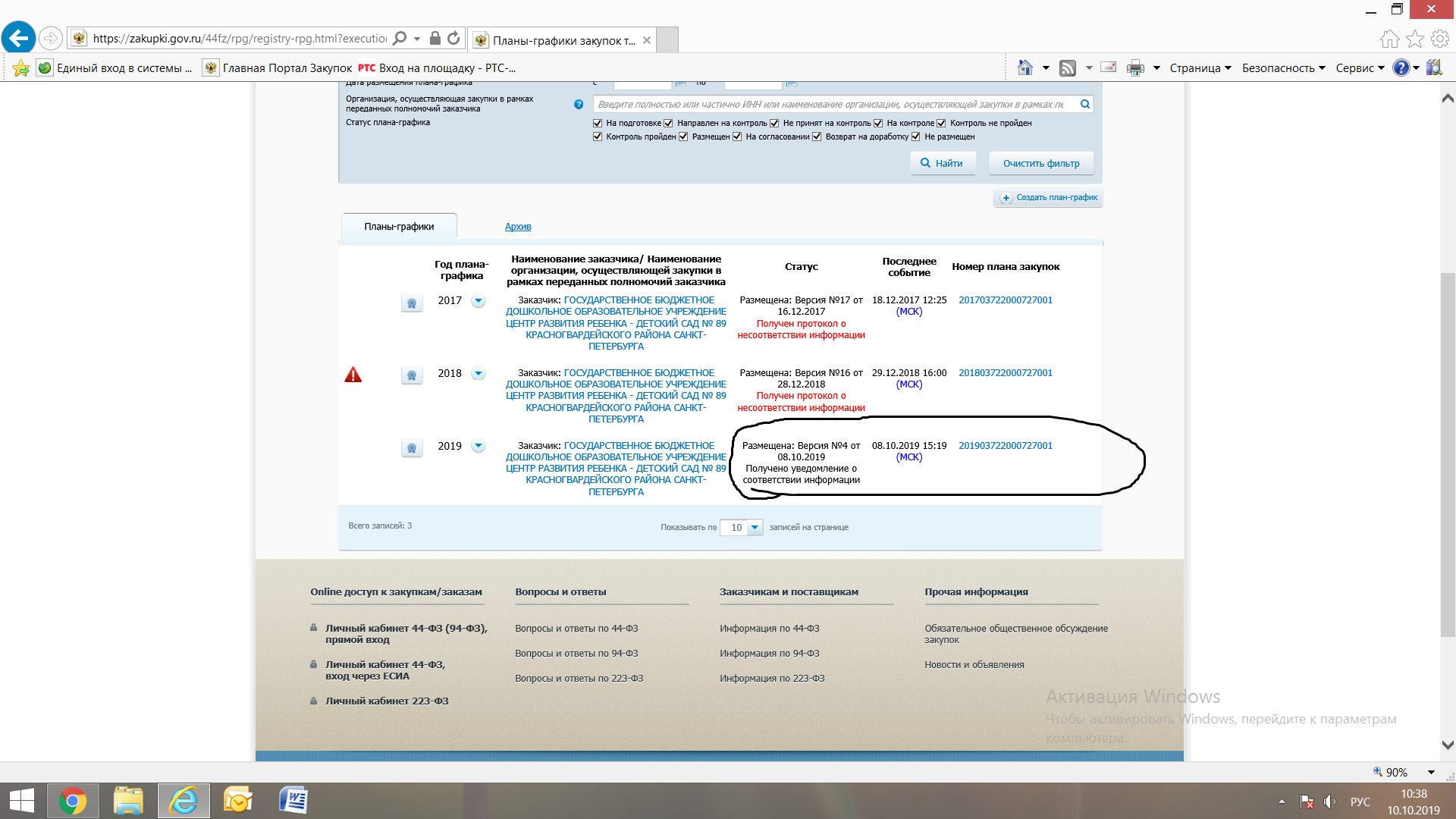Open Единый вход в системы favorite
Image resolution: width=1456 pixels, height=819 pixels.
pyautogui.click(x=115, y=68)
